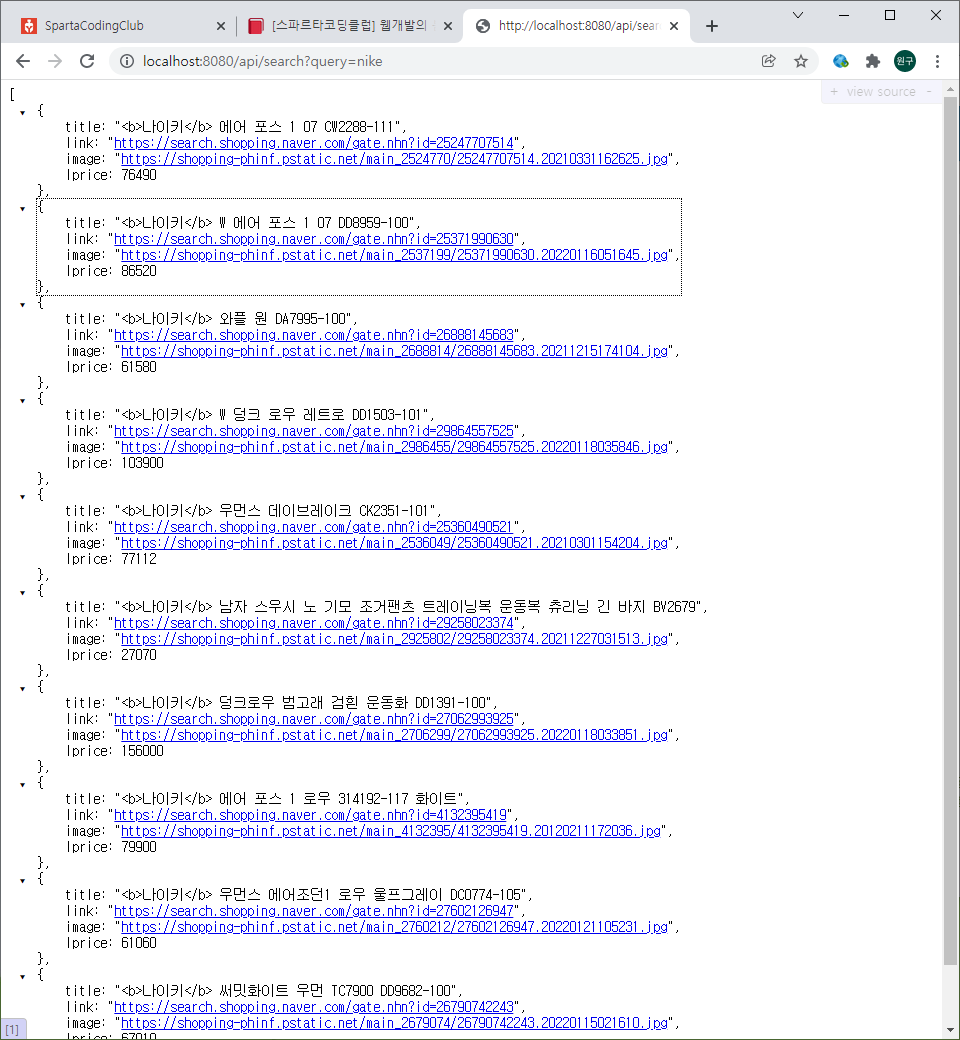Collapse the 314192-117 JSON object
Image resolution: width=960 pixels, height=1040 pixels.
(x=23, y=785)
